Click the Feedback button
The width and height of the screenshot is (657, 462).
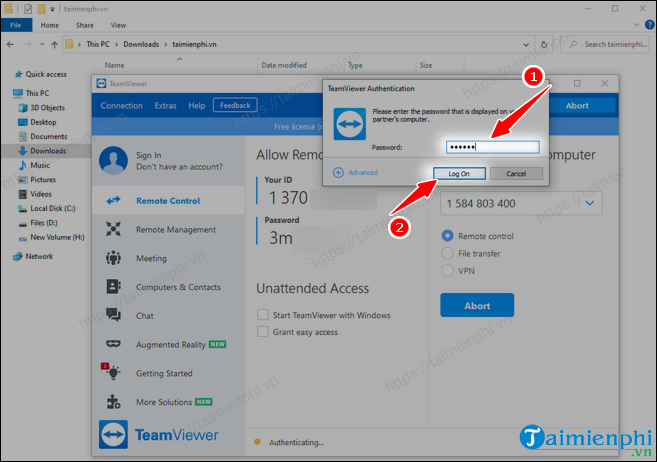235,105
